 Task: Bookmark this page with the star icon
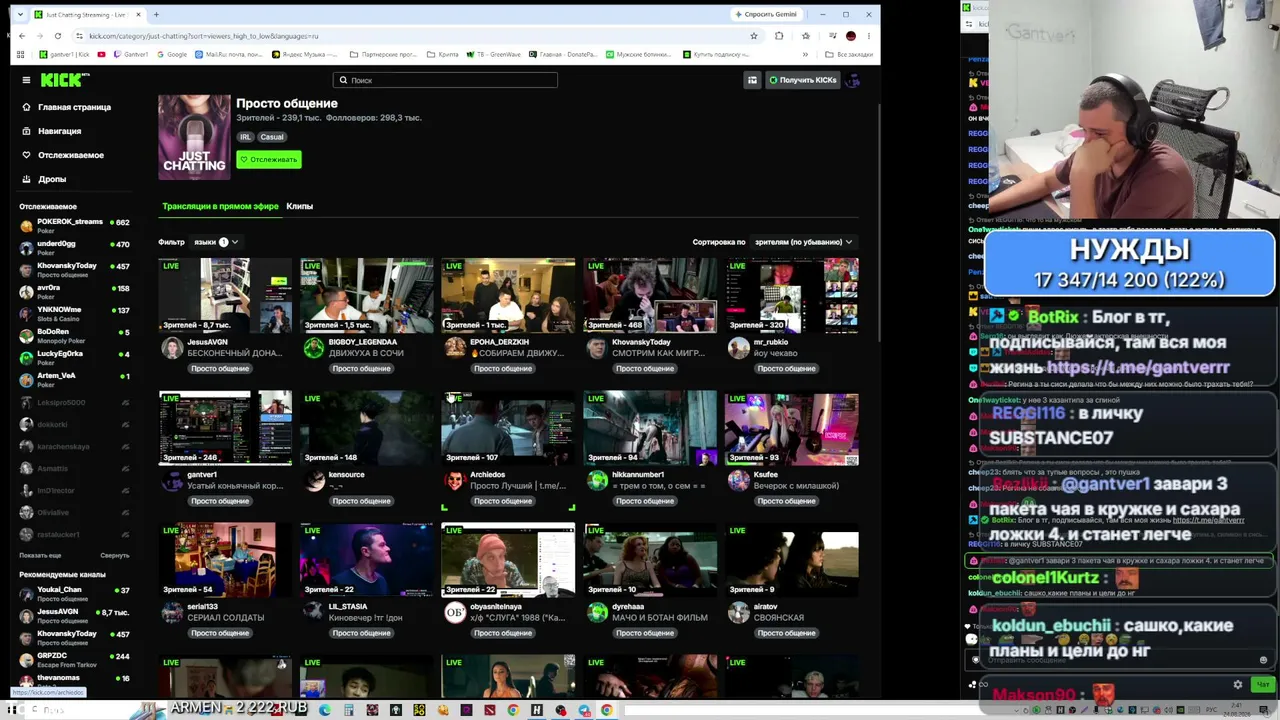(x=753, y=36)
